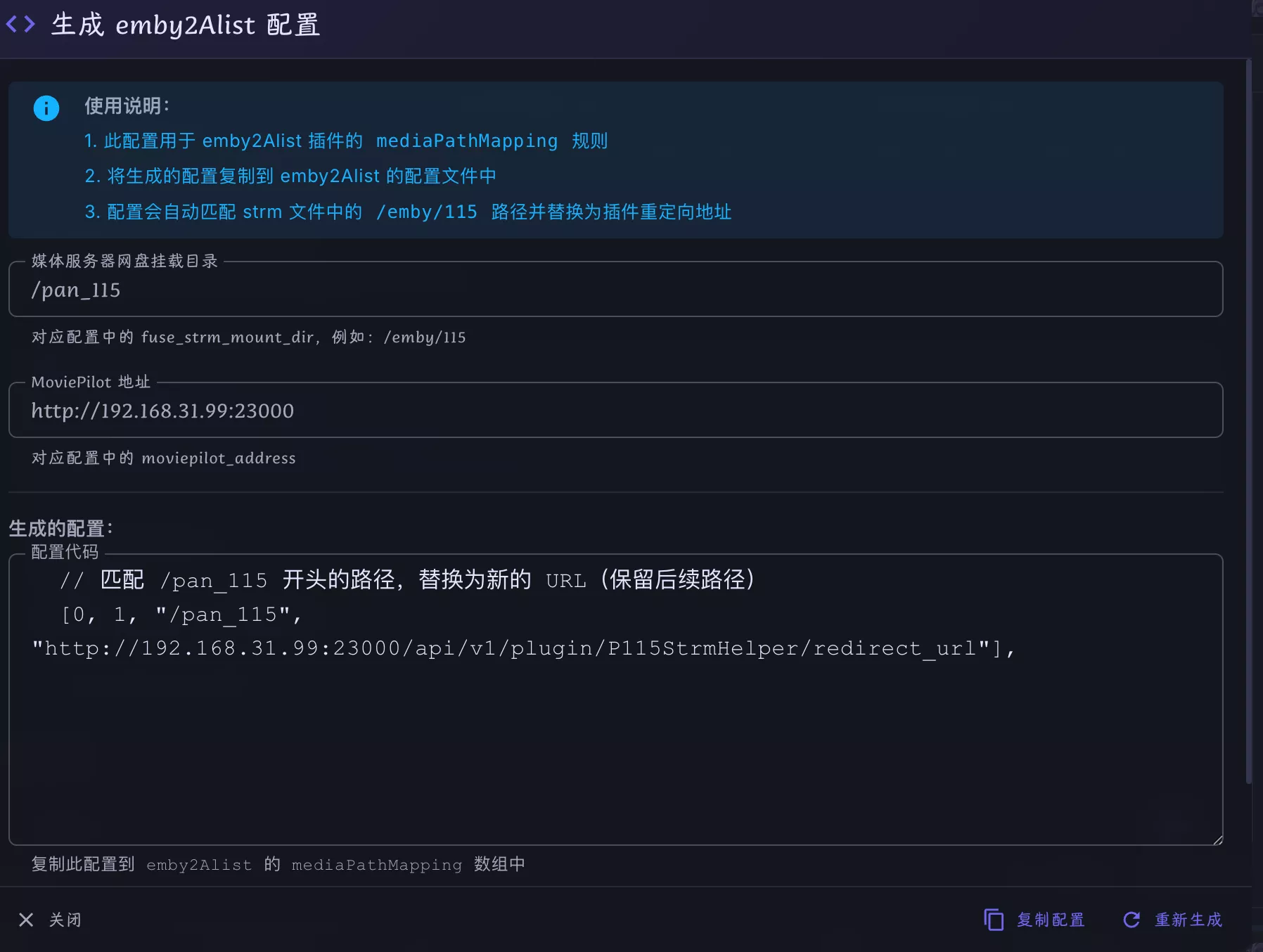The width and height of the screenshot is (1263, 952).
Task: Click instruction line 2 about copying the config
Action: point(290,176)
